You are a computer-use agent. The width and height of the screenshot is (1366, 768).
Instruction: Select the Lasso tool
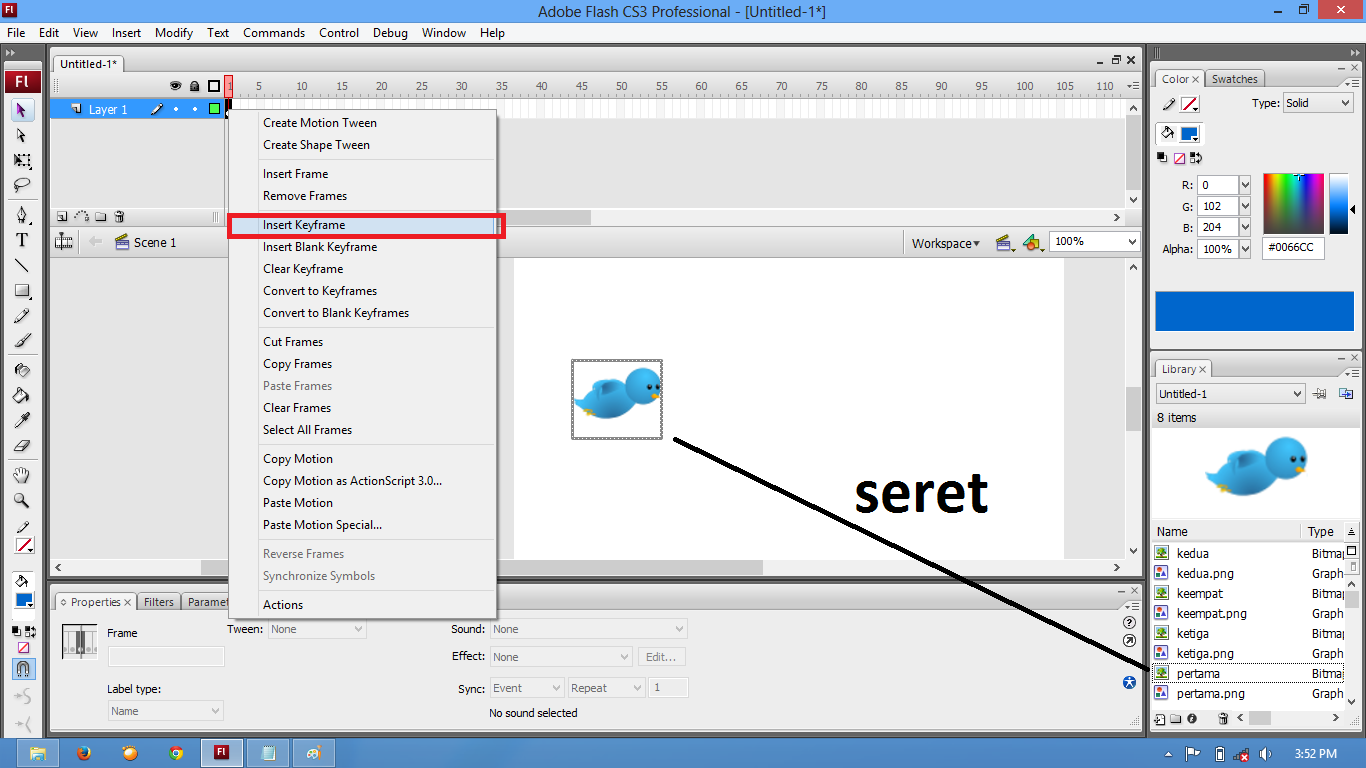coord(22,186)
